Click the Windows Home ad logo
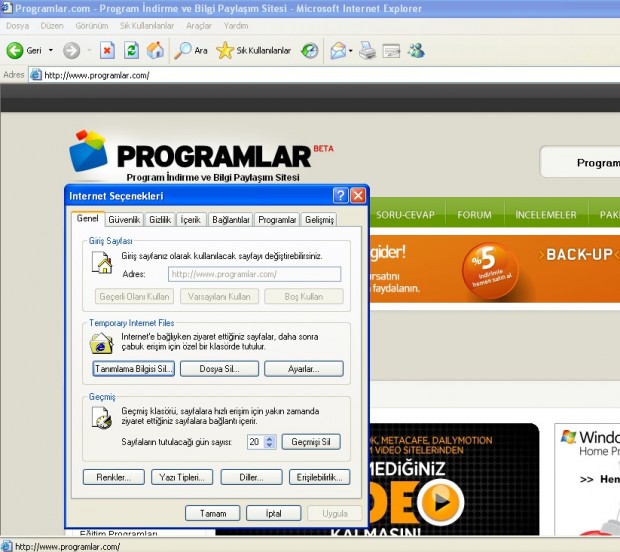This screenshot has width=620, height=552. (568, 437)
